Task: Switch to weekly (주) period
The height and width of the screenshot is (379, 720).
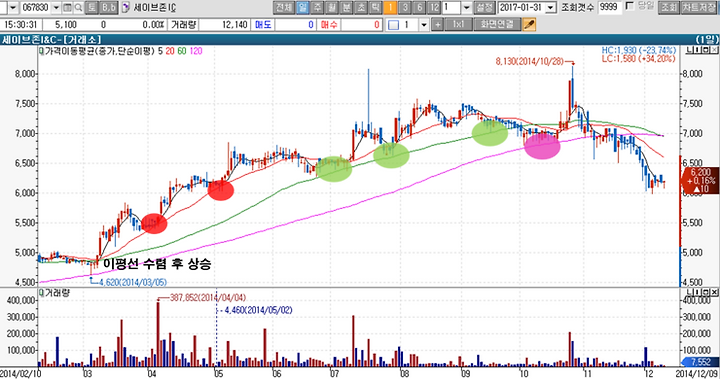Action: [317, 7]
